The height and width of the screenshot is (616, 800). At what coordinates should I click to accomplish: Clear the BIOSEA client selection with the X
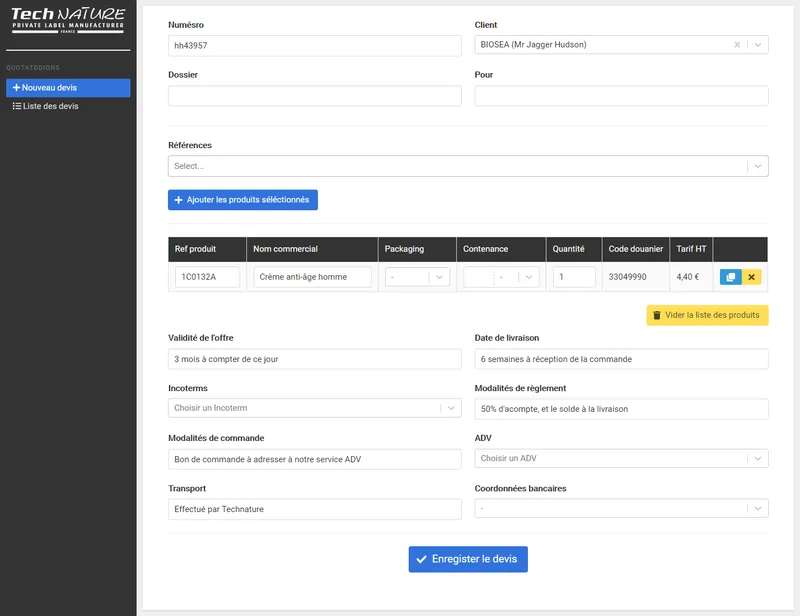coord(737,44)
